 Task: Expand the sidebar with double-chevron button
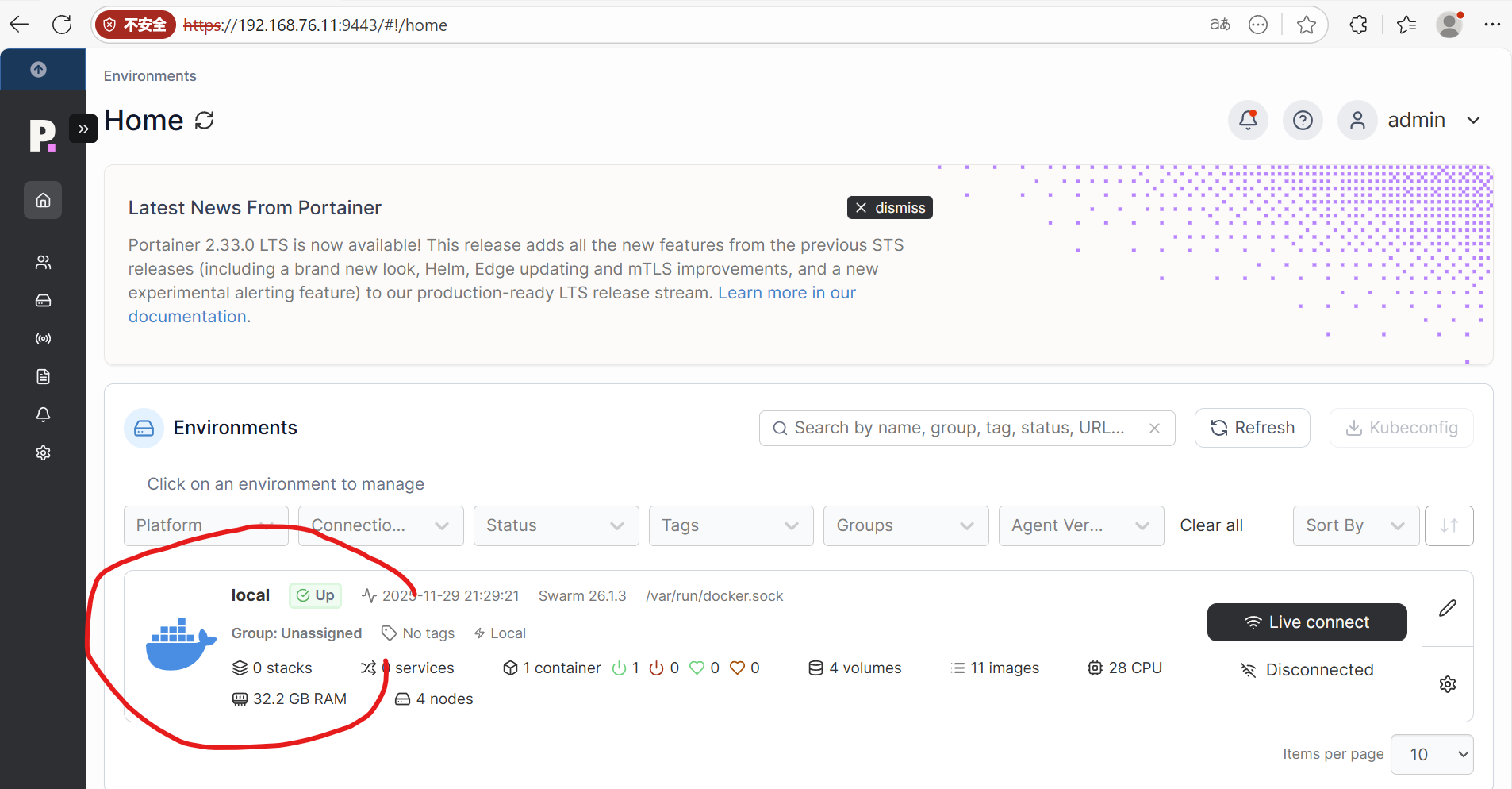(83, 129)
